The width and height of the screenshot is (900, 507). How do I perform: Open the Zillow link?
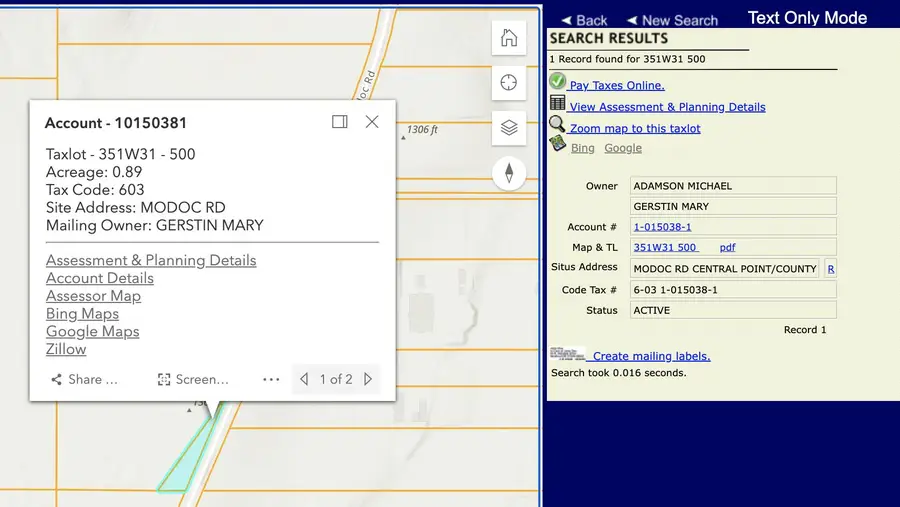[66, 349]
